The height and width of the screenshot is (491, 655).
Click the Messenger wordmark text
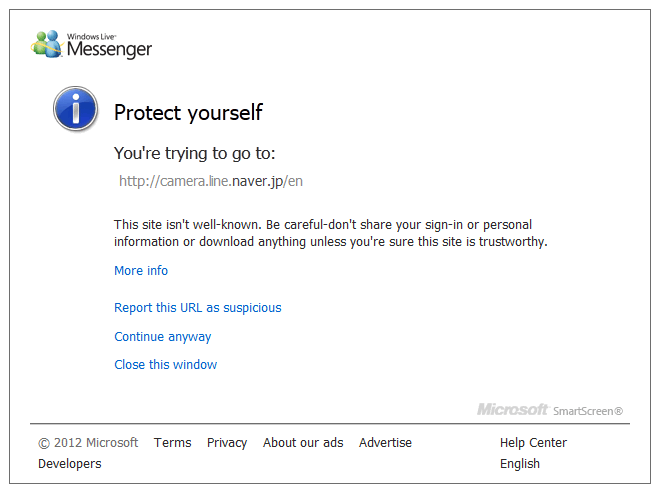[x=109, y=49]
